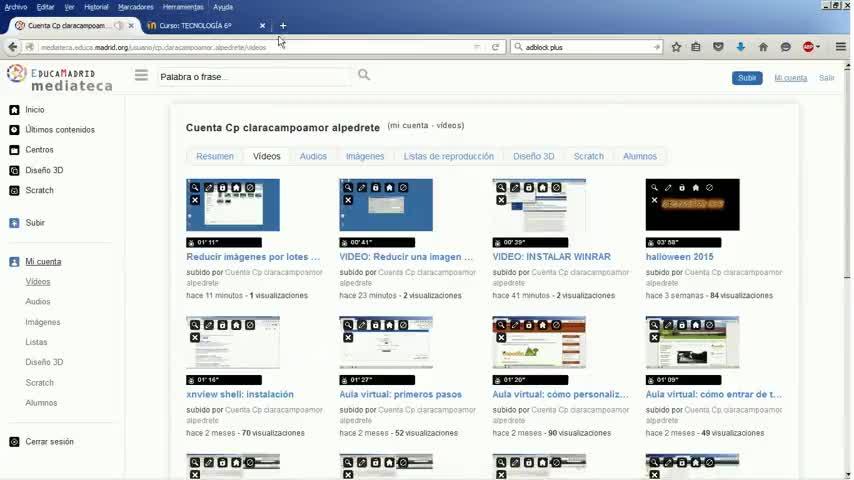Open the Archivo menu
This screenshot has width=854, height=480.
click(x=16, y=7)
